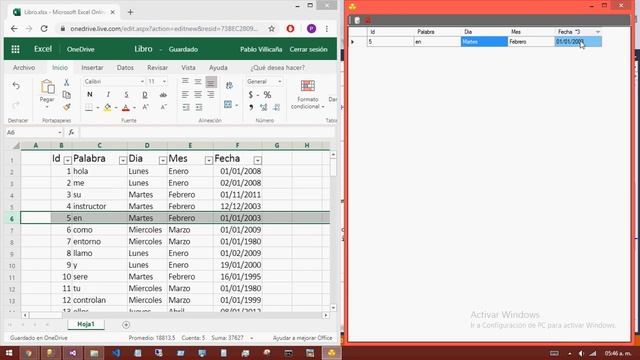Select the Hoja1 sheet tab
The image size is (640, 360).
[86, 324]
